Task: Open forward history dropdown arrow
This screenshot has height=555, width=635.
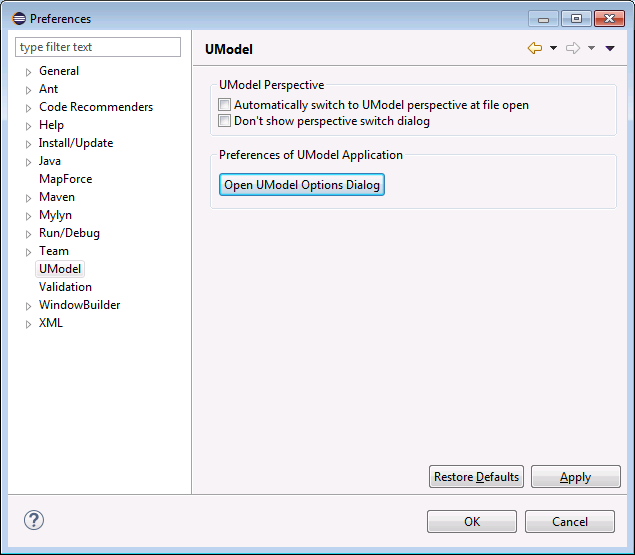Action: click(x=591, y=48)
